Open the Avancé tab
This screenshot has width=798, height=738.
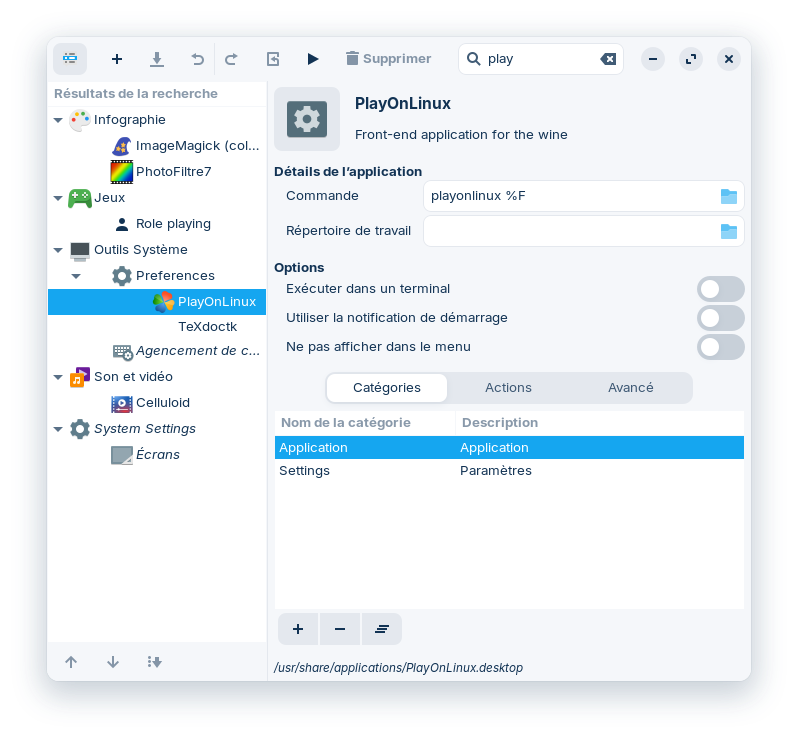pos(631,388)
